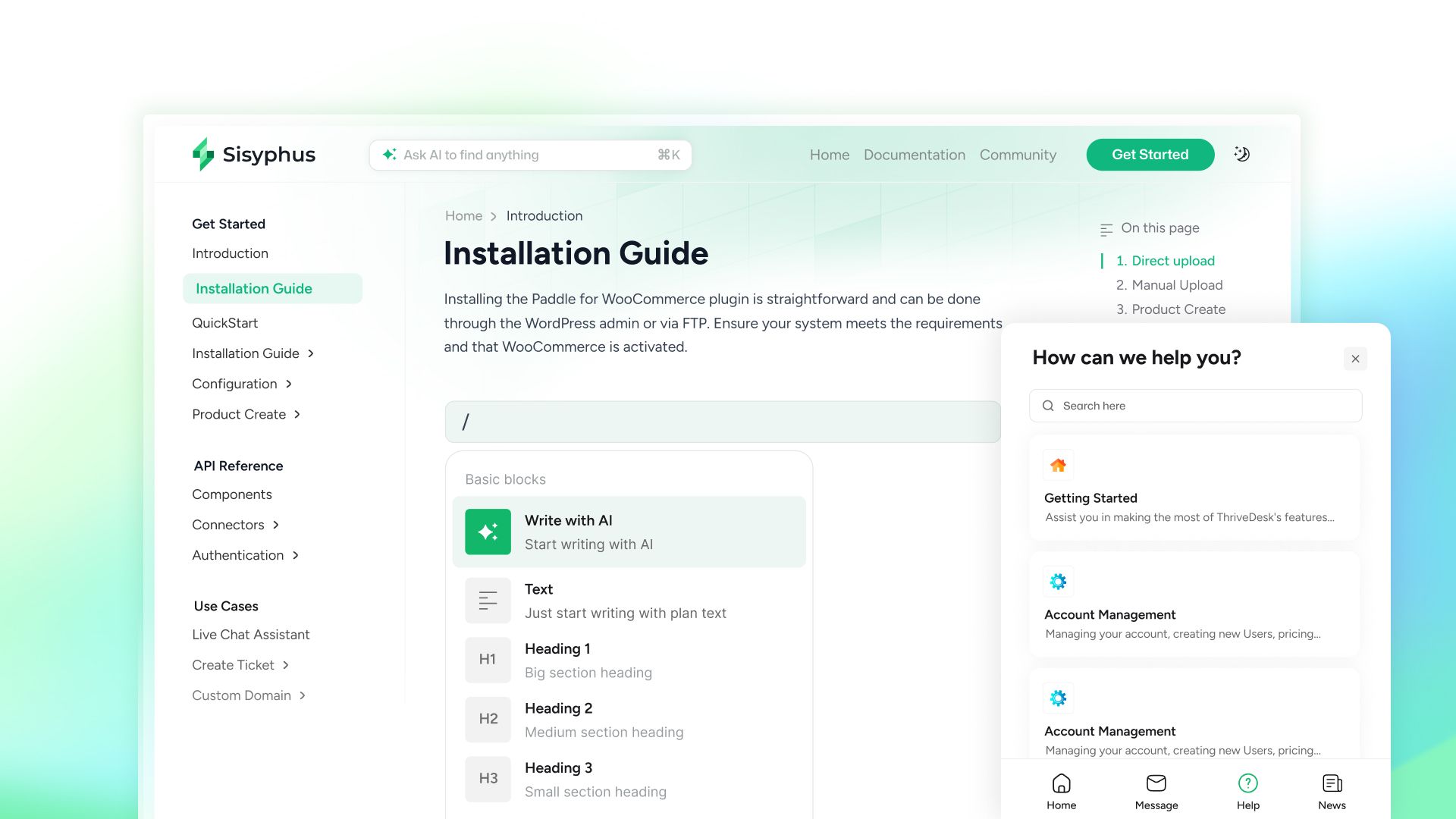1456x819 pixels.
Task: Toggle dark mode moon icon
Action: tap(1241, 154)
